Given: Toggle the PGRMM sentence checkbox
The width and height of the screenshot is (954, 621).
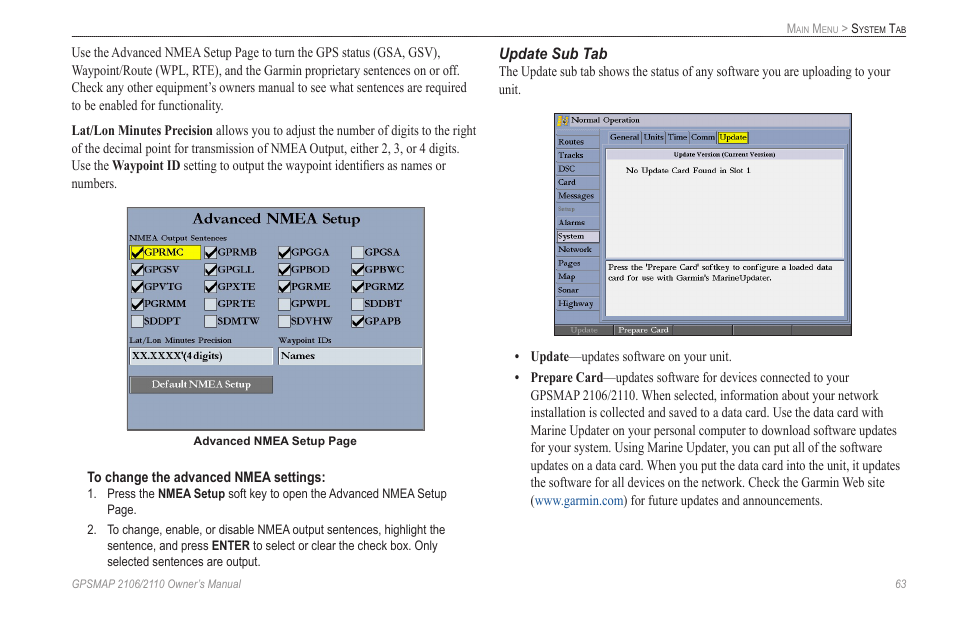Looking at the screenshot, I should click(138, 304).
